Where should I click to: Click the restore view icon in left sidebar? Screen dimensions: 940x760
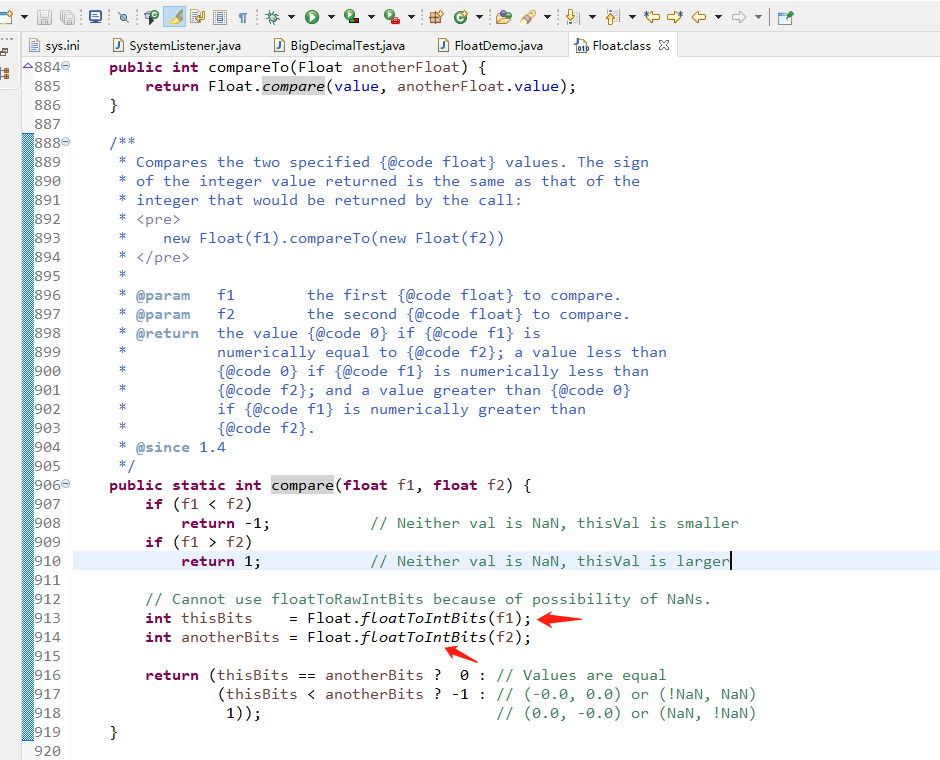pyautogui.click(x=5, y=53)
